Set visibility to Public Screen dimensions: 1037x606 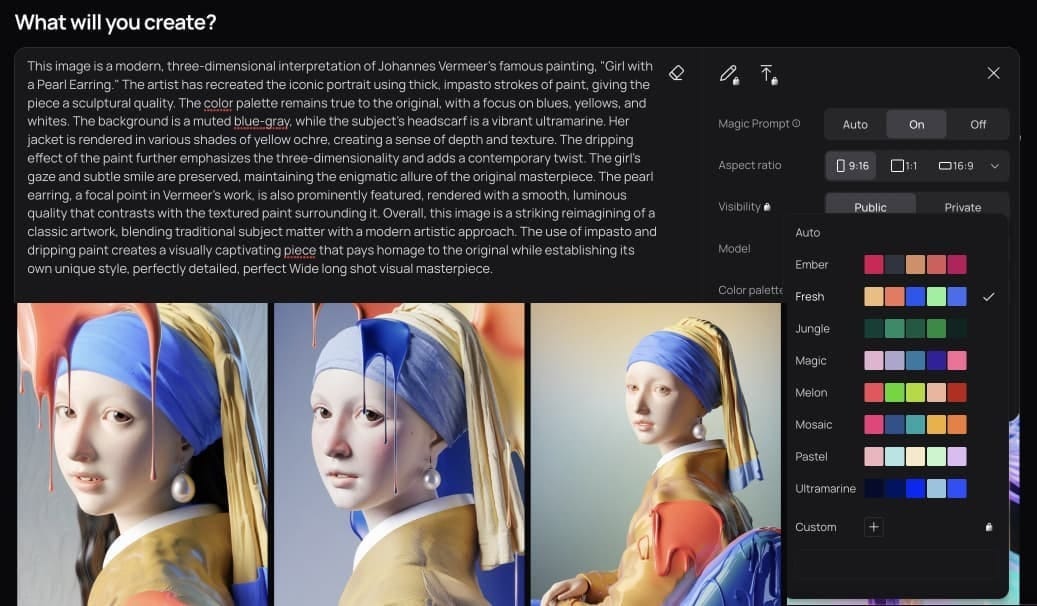870,207
